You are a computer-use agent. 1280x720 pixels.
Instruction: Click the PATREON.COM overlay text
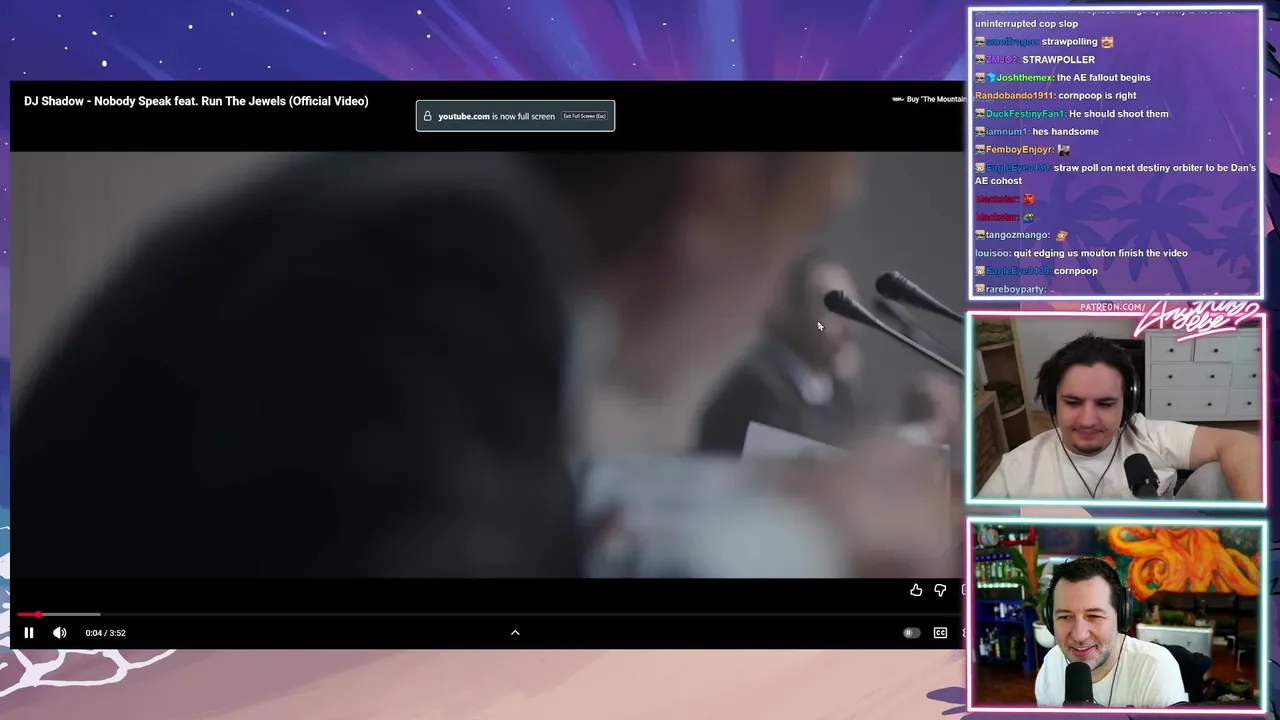pos(1113,308)
